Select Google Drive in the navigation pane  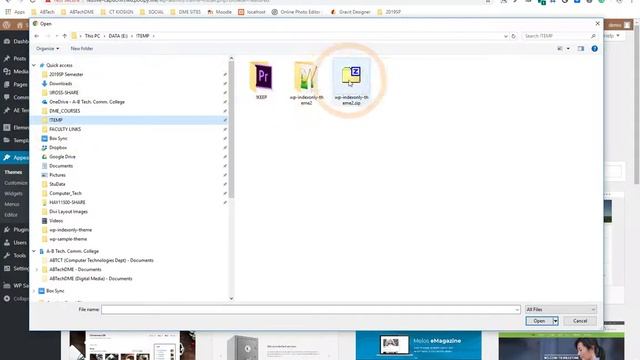(62, 157)
